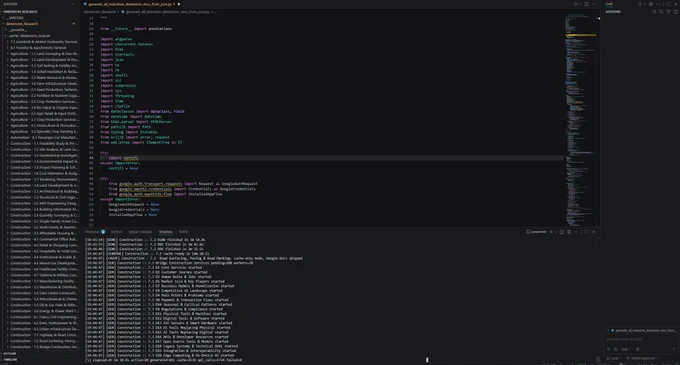
Task: Click the 'import concurrent.futures' line
Action: point(126,44)
